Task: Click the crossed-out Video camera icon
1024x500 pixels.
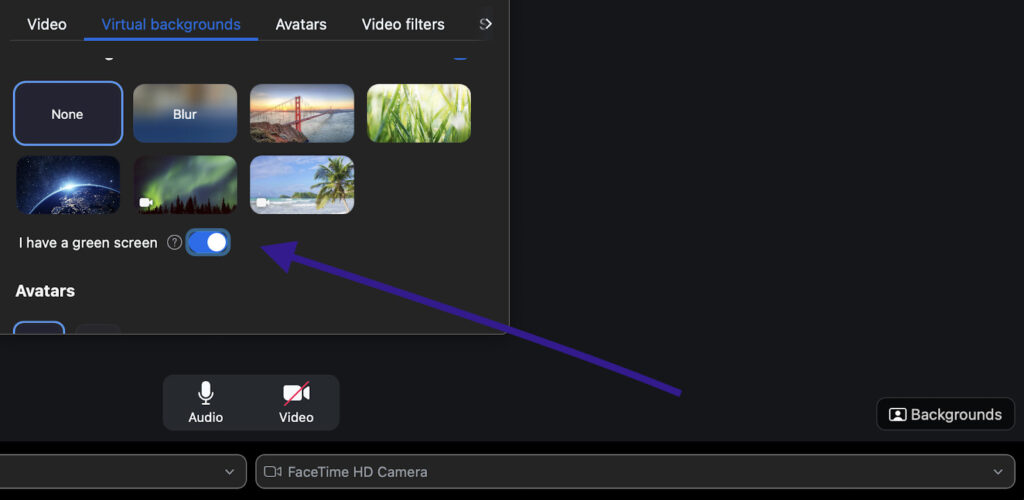Action: click(296, 393)
